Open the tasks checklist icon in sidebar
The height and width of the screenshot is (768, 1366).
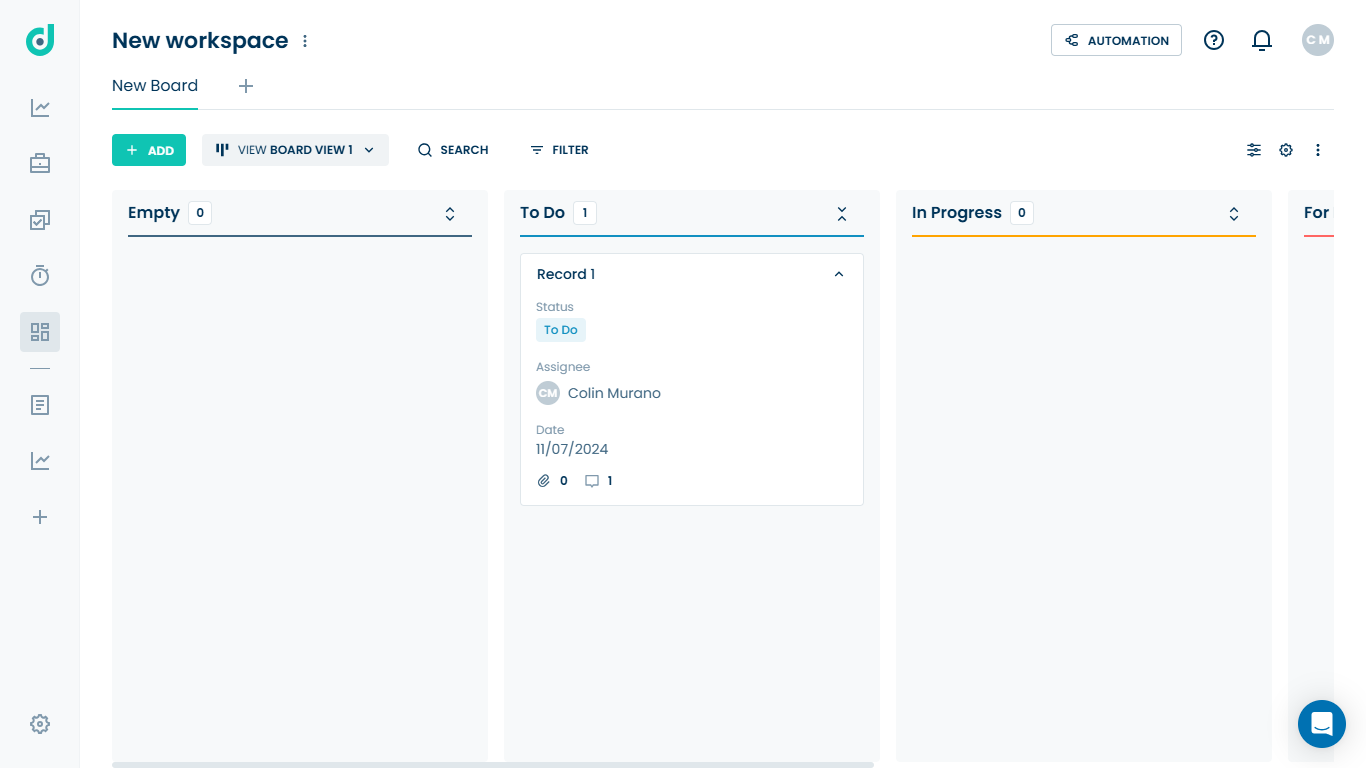tap(40, 220)
